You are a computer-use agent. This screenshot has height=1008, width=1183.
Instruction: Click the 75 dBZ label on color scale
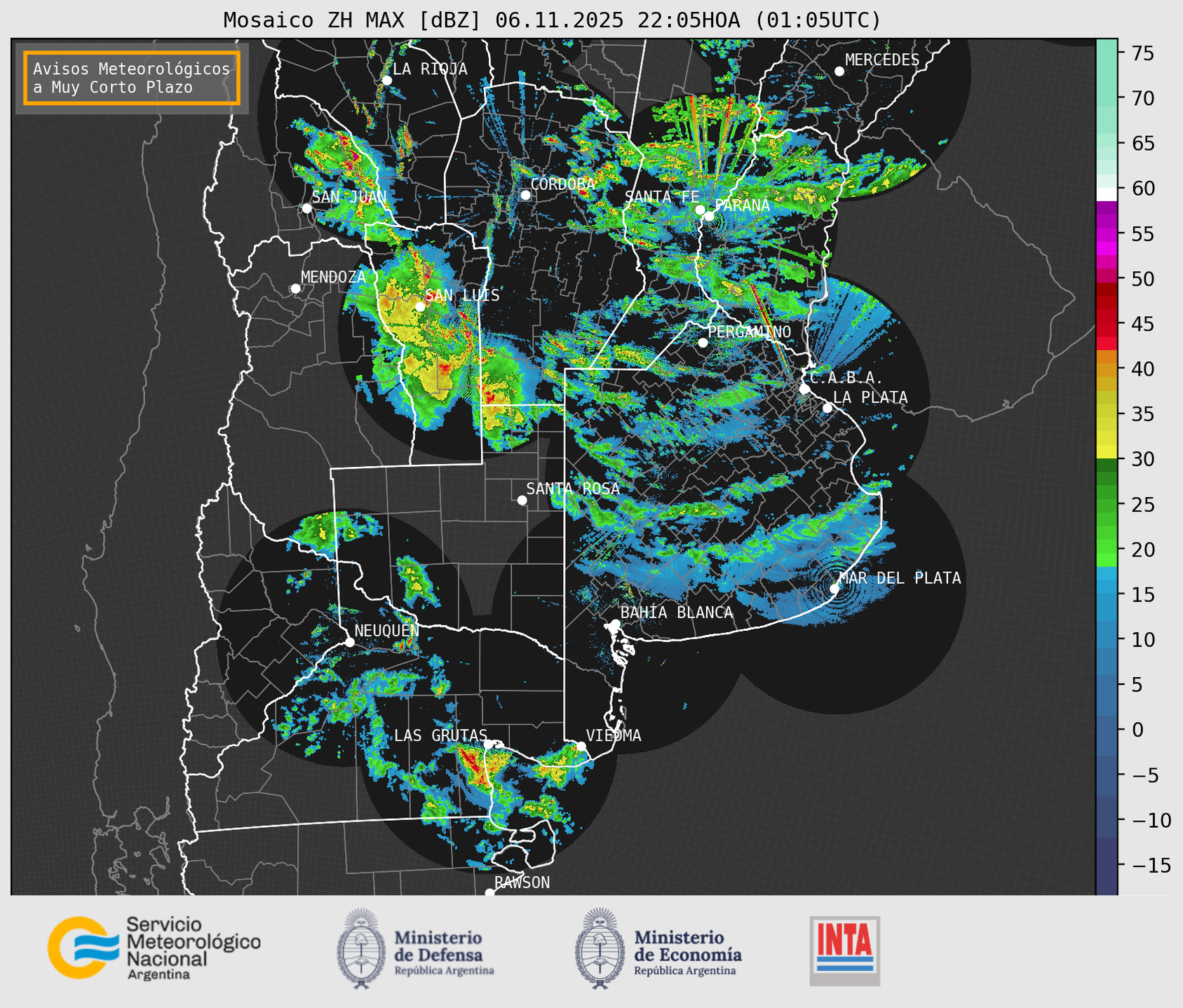point(1142,53)
